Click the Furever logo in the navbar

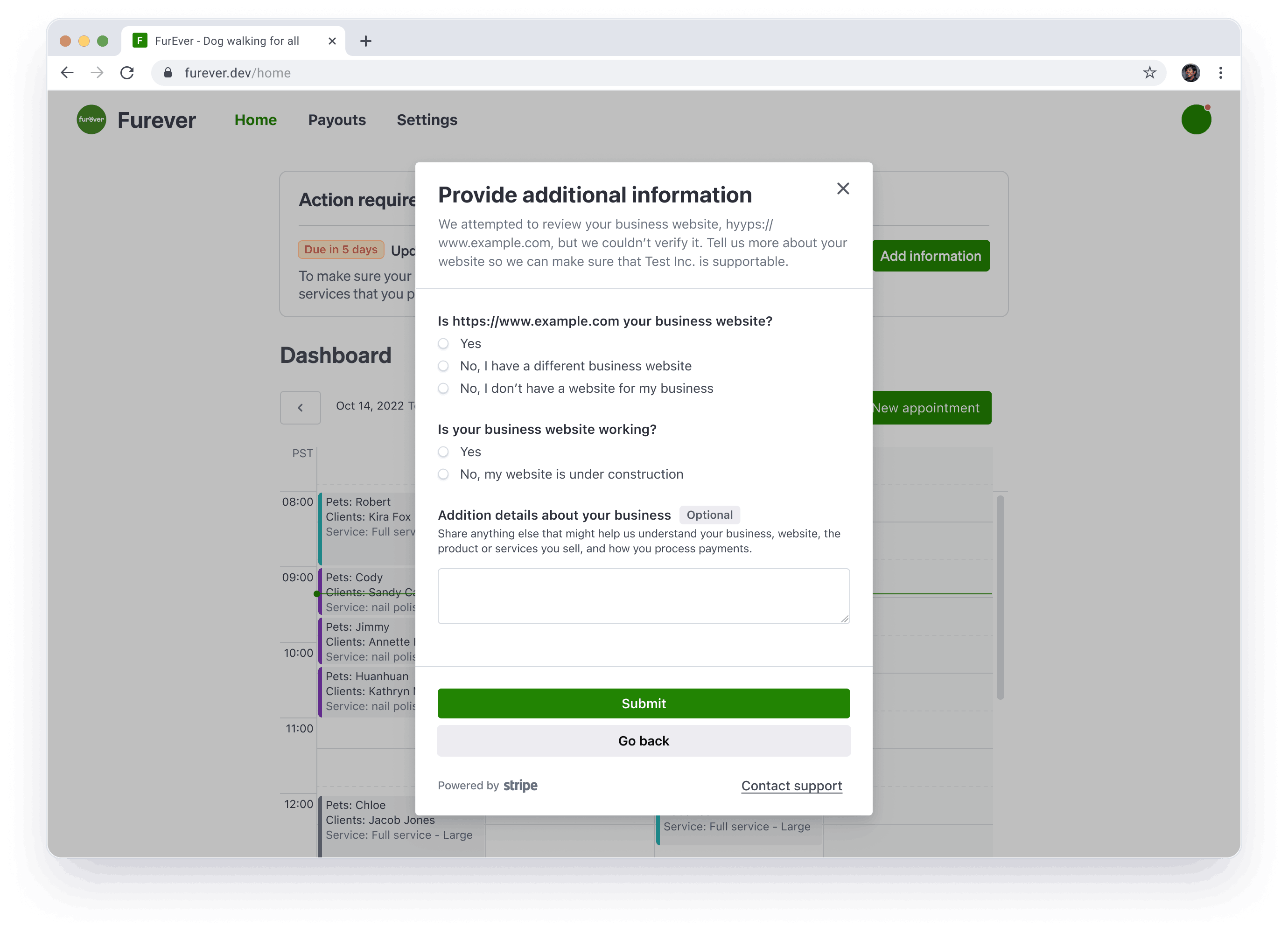point(91,119)
